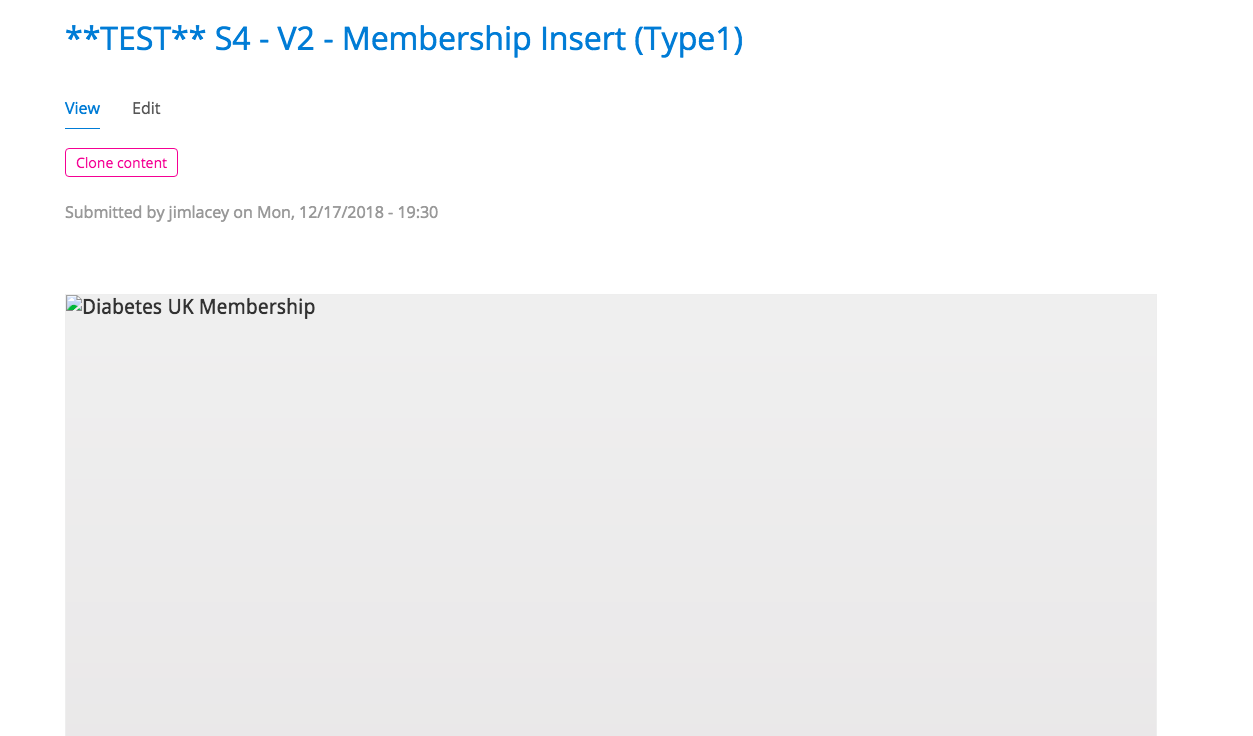Click "Membership Insert" in the heading
This screenshot has height=736, width=1253.
(x=484, y=39)
